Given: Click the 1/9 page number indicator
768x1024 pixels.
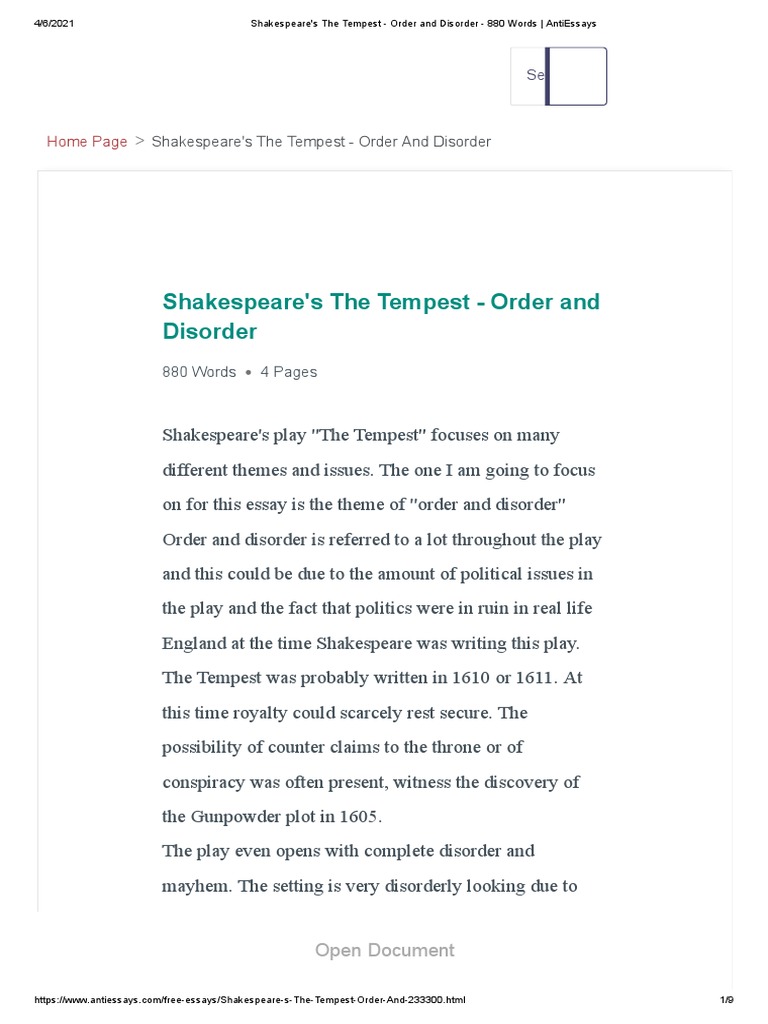Looking at the screenshot, I should pos(726,1000).
